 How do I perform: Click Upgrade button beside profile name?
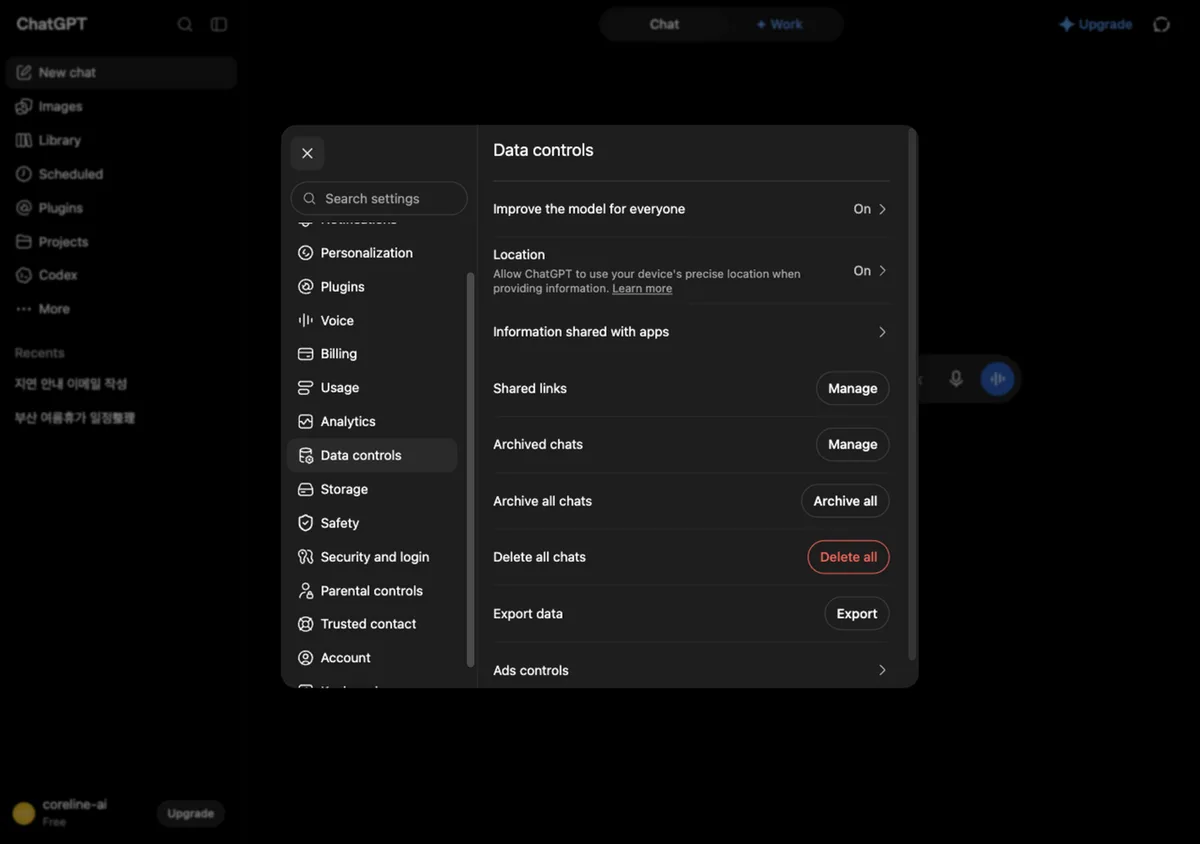tap(191, 813)
